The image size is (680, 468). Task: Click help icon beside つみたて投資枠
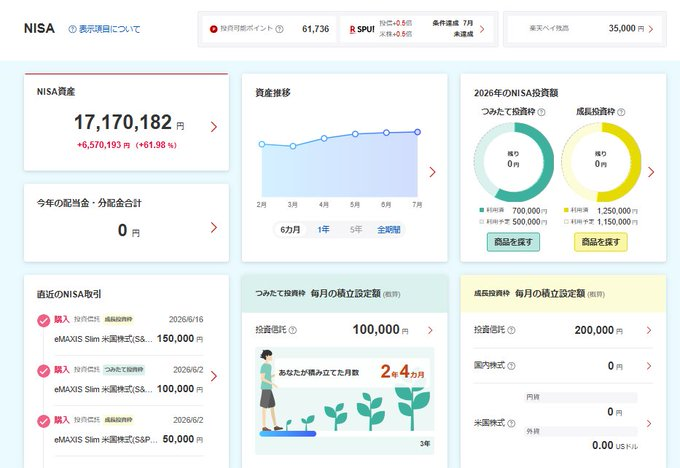[x=541, y=112]
